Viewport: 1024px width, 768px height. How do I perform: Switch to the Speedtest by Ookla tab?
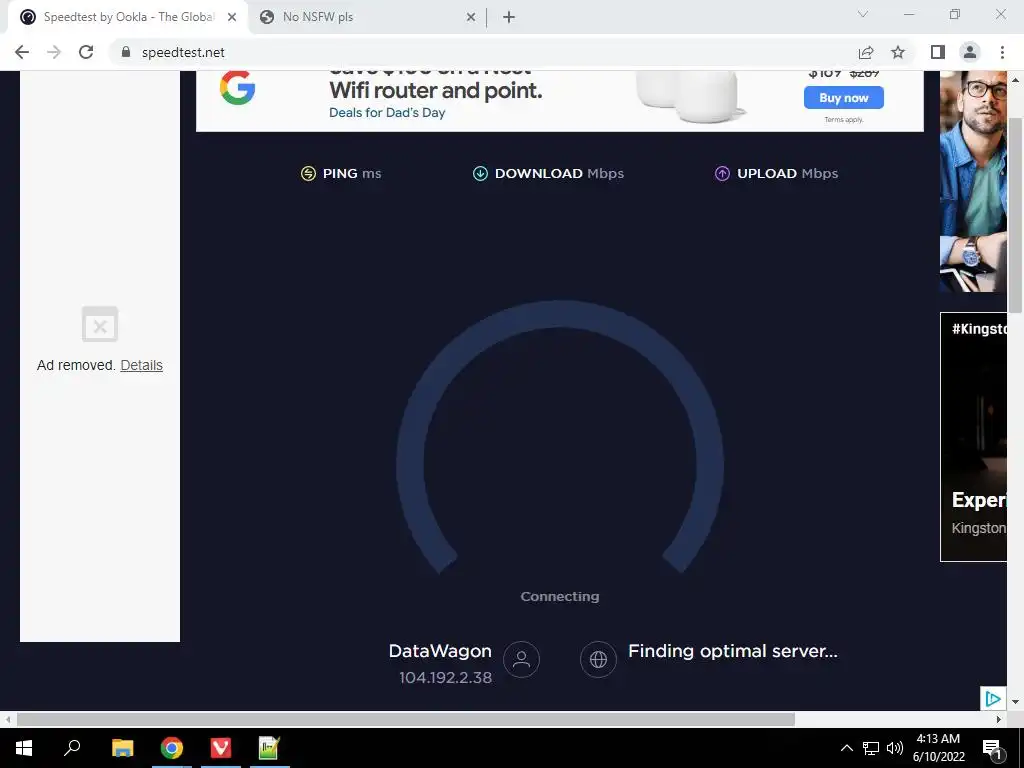[x=128, y=18]
